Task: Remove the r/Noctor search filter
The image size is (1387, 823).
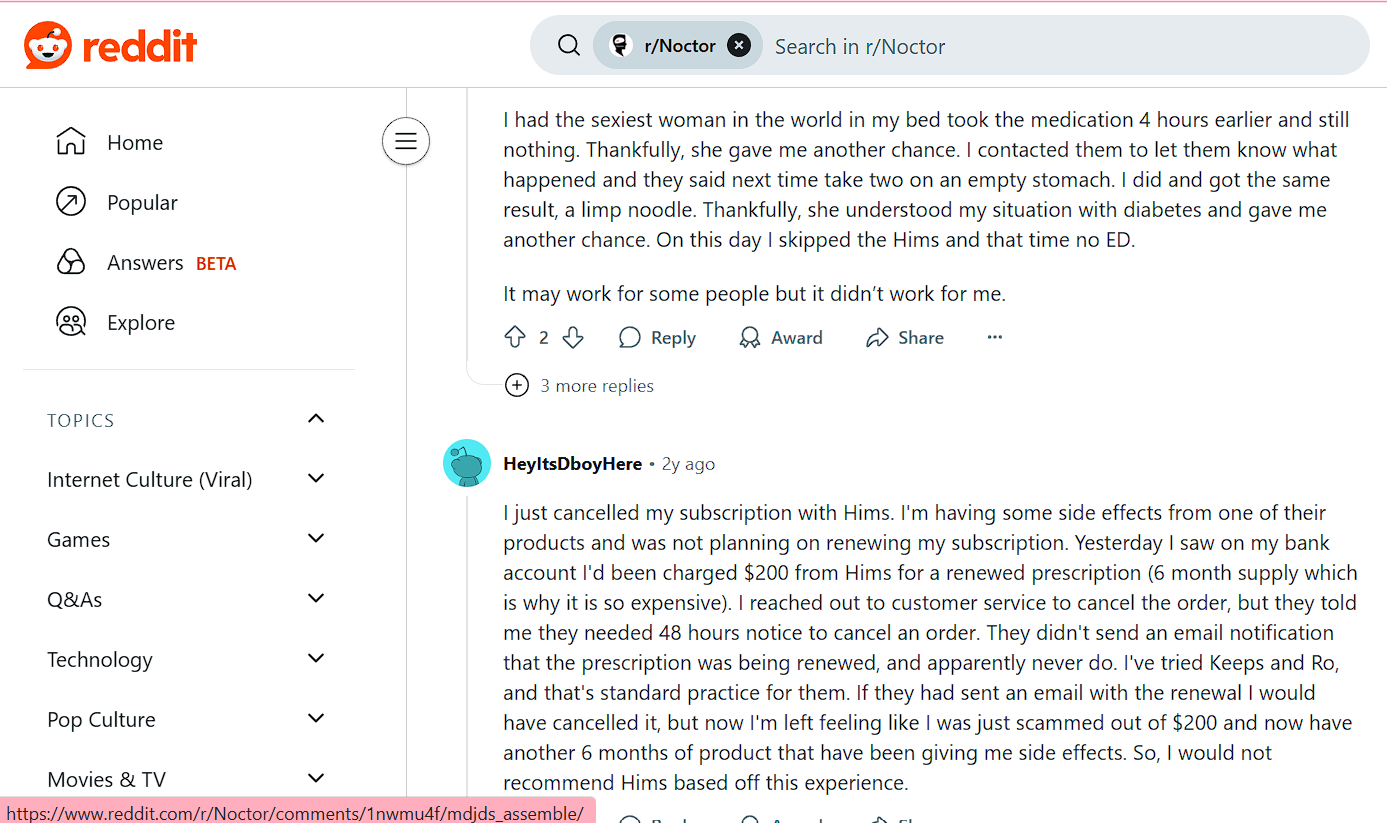Action: point(738,46)
